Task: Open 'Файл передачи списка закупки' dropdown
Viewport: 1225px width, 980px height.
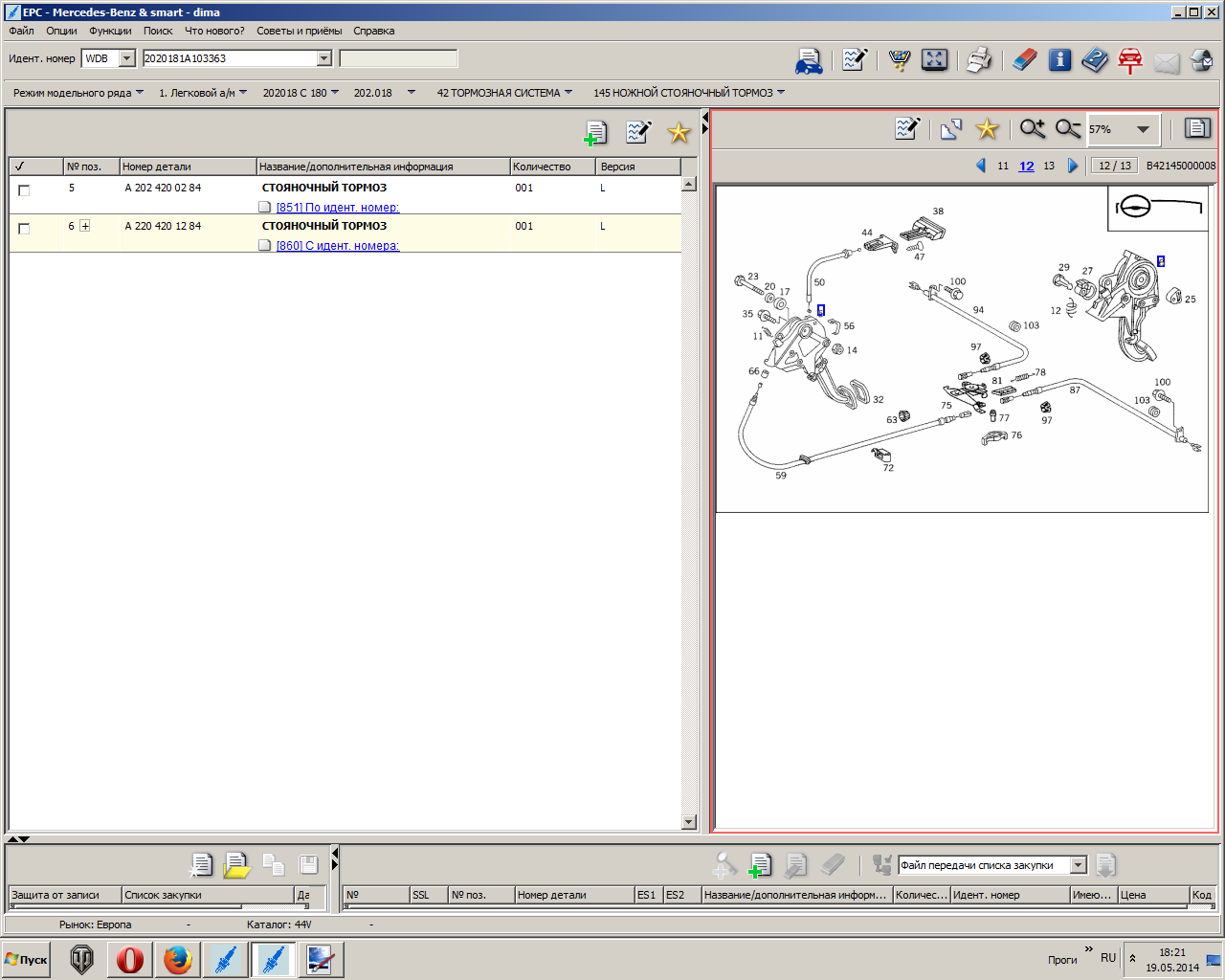Action: click(1079, 865)
